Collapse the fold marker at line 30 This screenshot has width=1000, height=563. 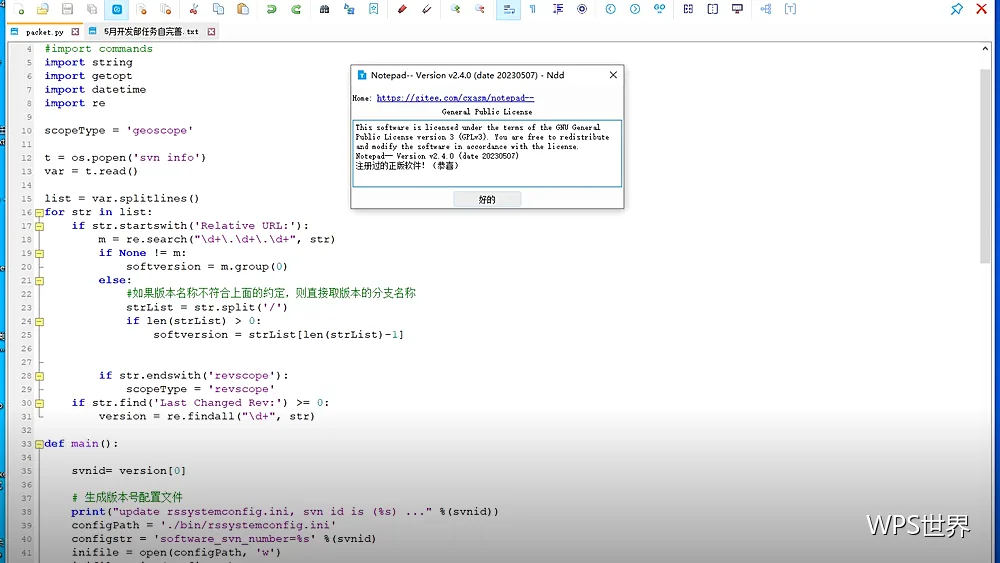(x=39, y=403)
